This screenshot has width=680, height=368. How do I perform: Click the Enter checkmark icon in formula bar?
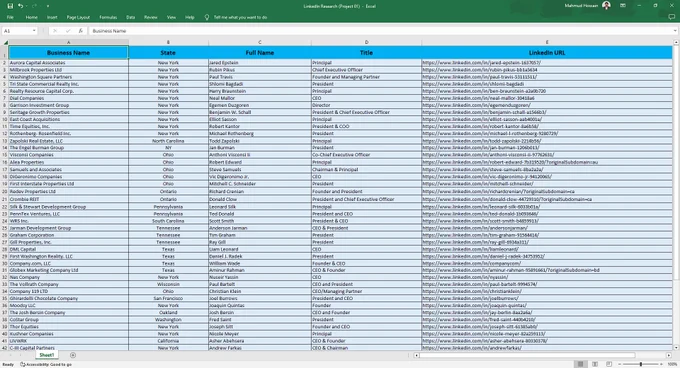(x=68, y=31)
